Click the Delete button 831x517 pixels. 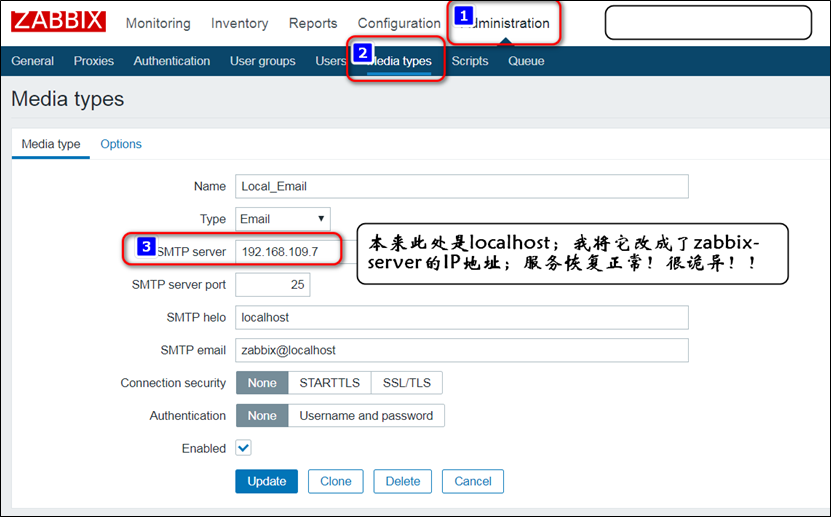click(x=403, y=481)
